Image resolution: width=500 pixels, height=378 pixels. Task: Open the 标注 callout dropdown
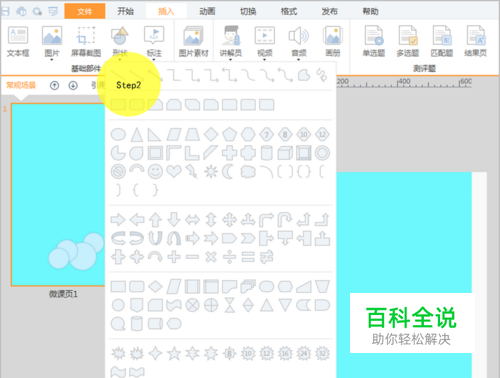point(154,60)
